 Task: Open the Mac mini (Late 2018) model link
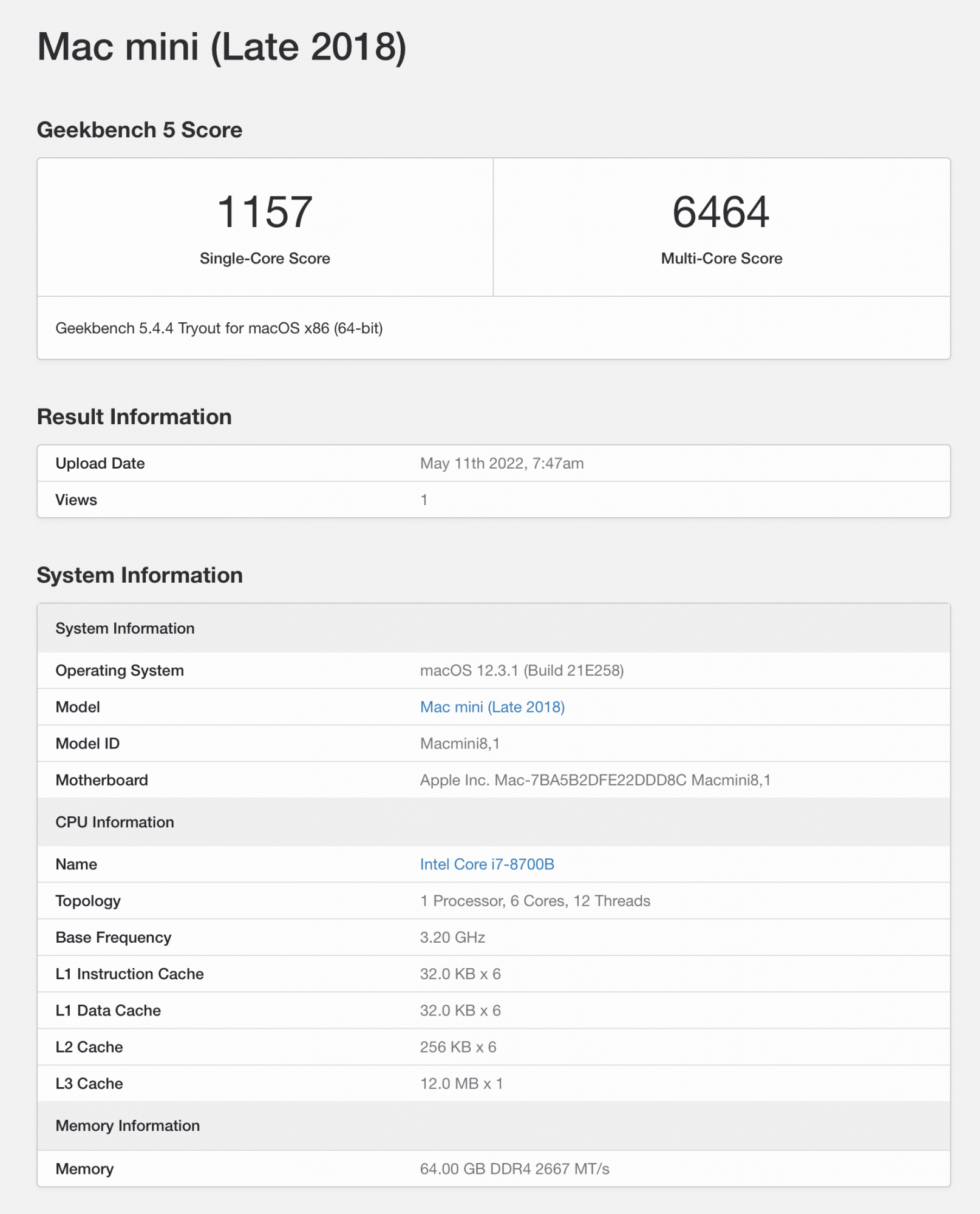coord(492,707)
